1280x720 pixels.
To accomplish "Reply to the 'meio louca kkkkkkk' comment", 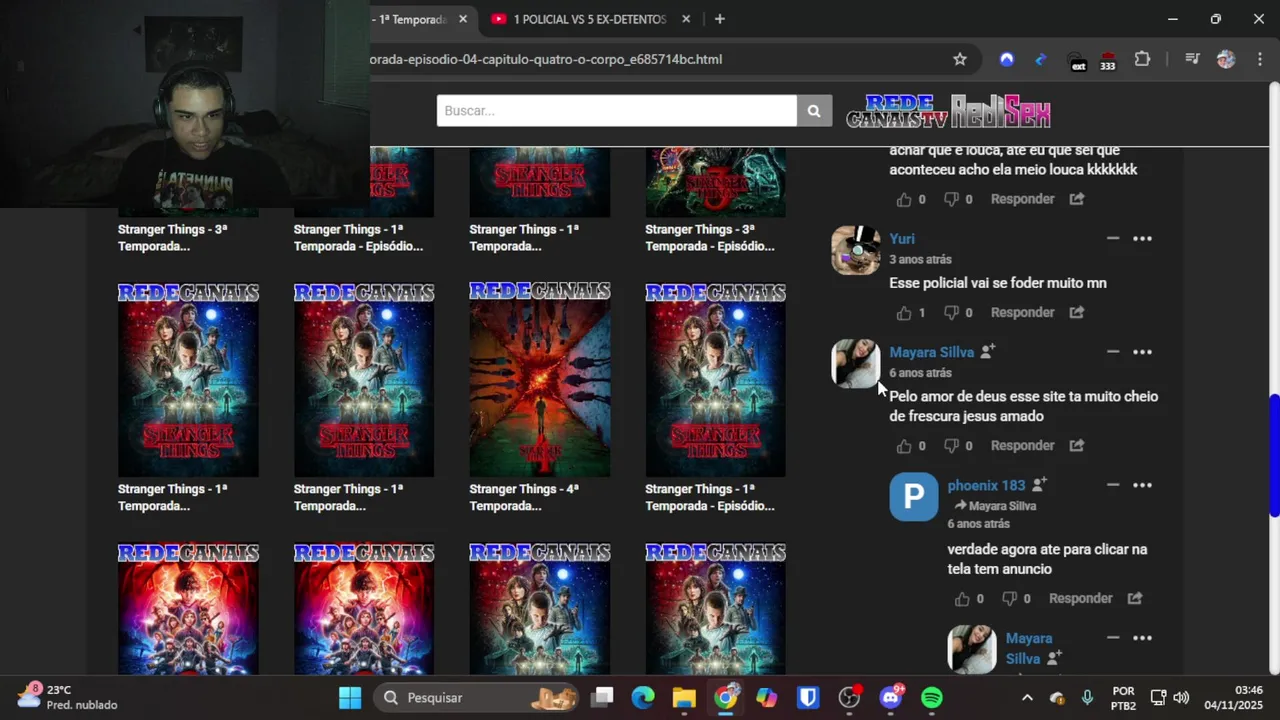I will coord(1022,199).
